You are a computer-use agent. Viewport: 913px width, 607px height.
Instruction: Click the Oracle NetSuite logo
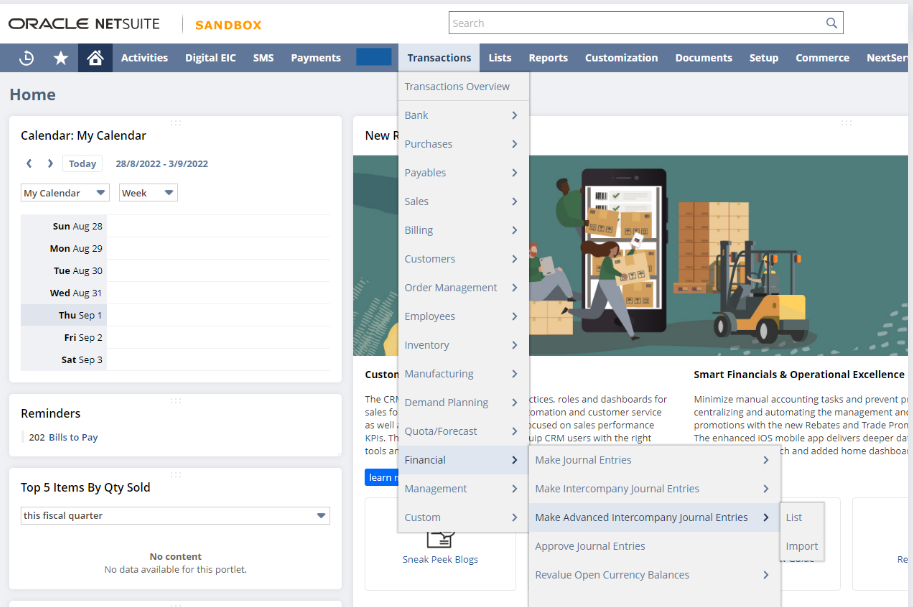[x=88, y=23]
